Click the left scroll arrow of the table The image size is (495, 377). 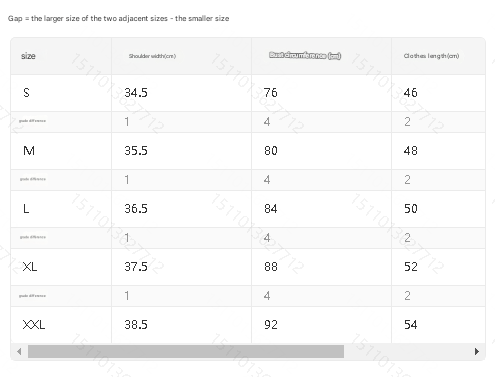(x=19, y=351)
